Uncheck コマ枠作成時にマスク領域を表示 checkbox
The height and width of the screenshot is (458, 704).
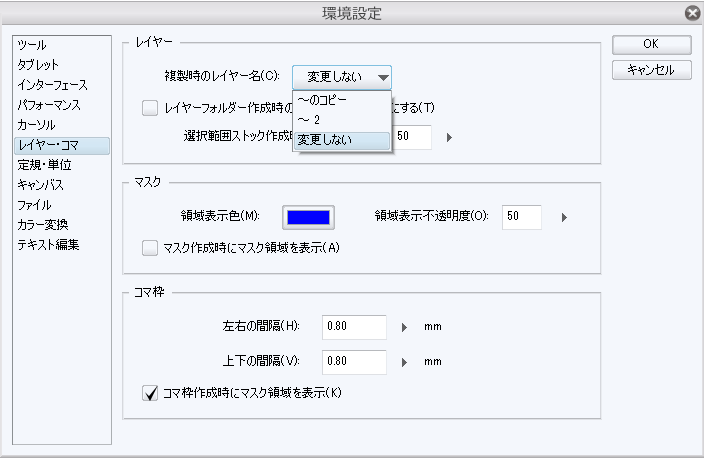(x=150, y=393)
